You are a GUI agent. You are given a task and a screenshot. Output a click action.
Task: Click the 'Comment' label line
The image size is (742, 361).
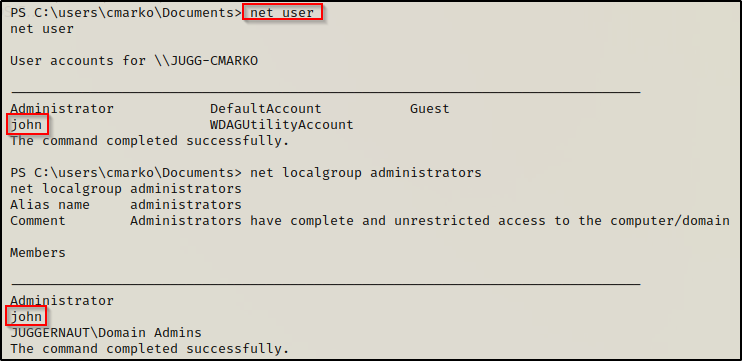coord(370,221)
